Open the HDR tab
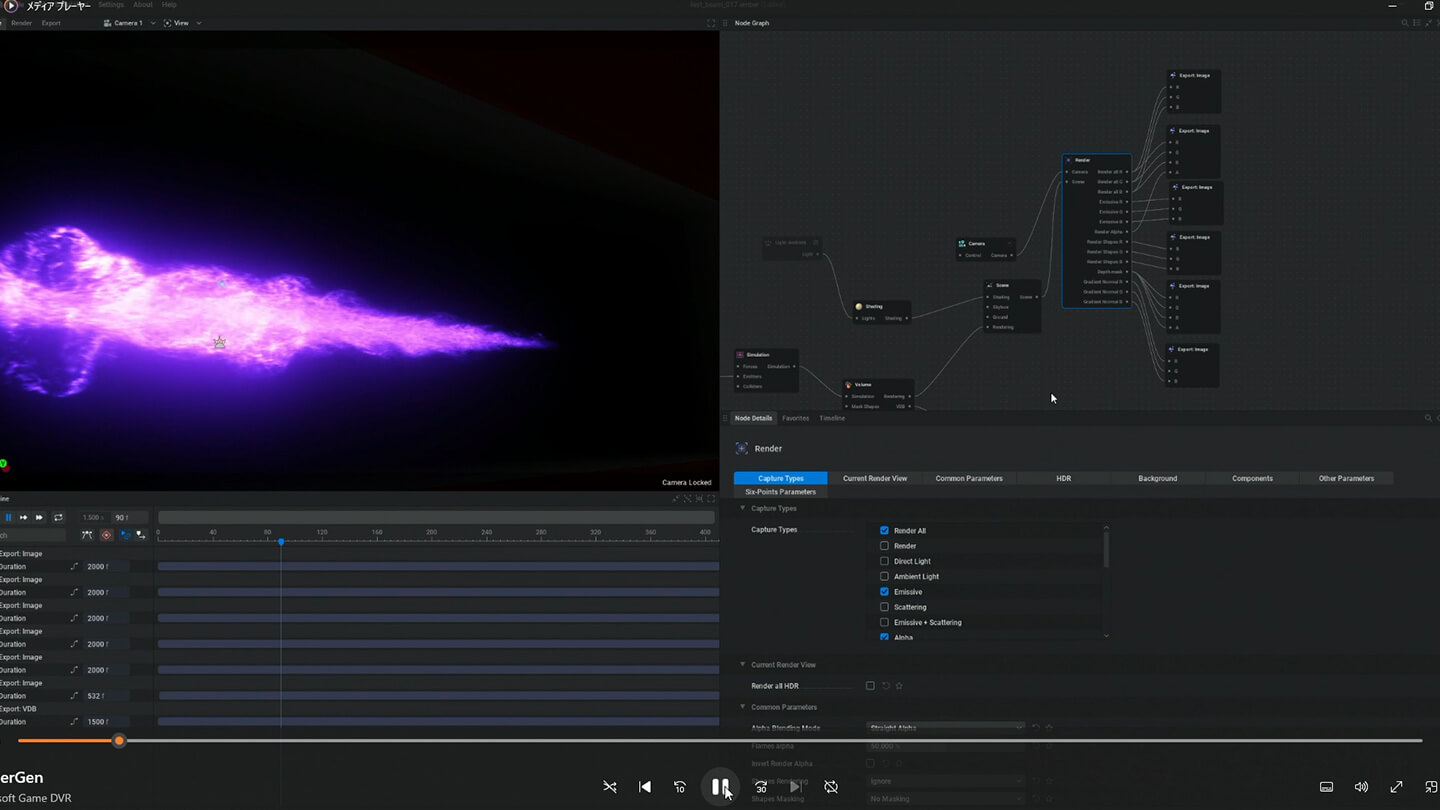The image size is (1440, 810). click(1063, 478)
